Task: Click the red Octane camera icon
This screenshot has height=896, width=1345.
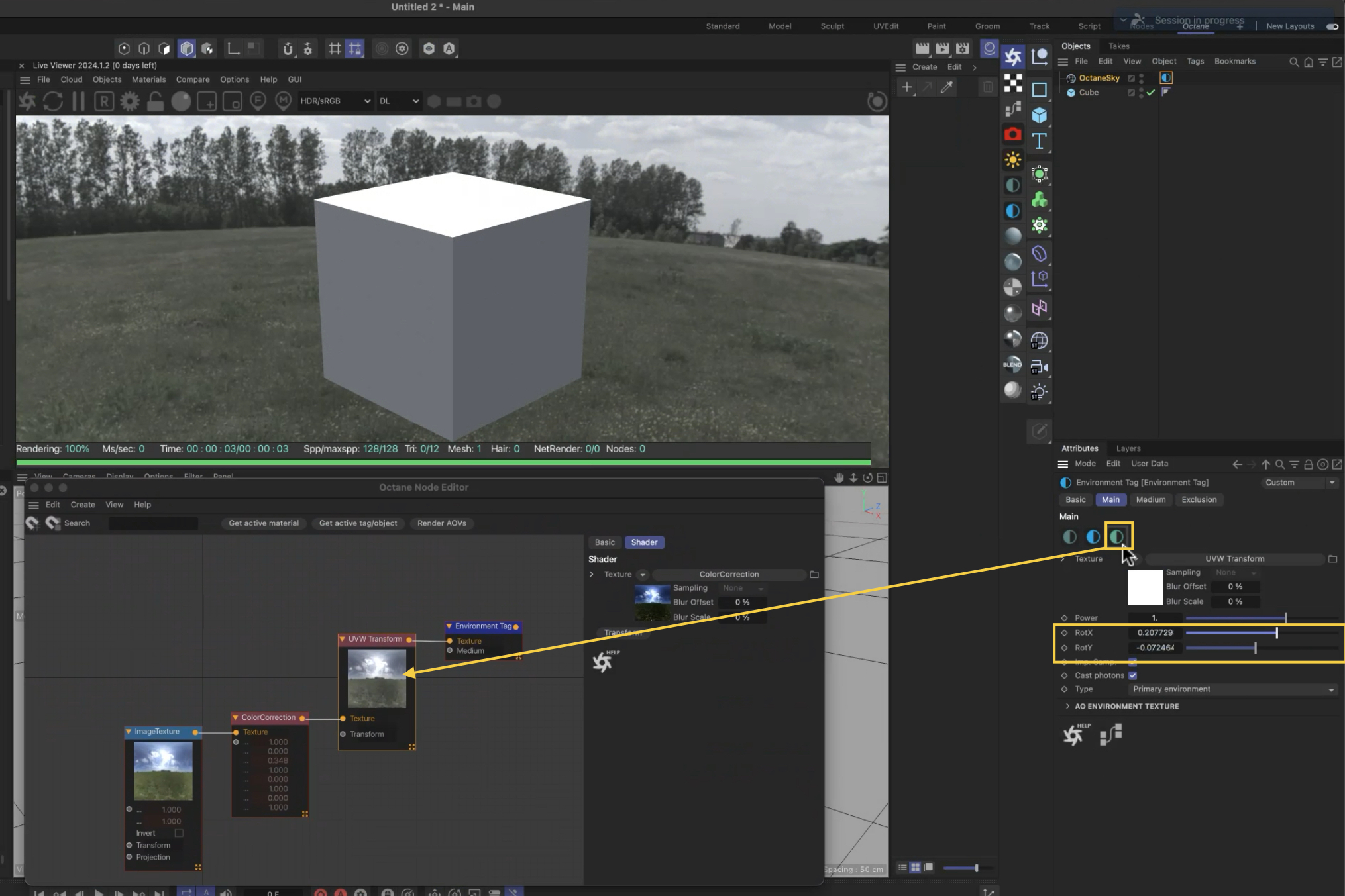Action: [x=1012, y=134]
